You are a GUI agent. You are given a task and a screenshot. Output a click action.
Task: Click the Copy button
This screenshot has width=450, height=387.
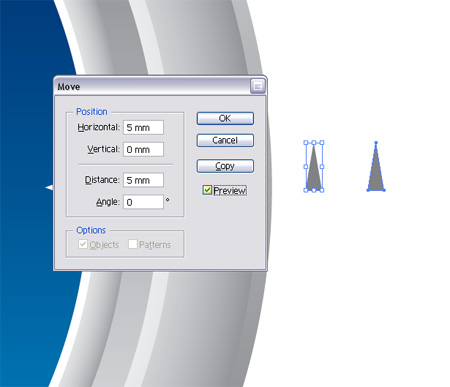click(225, 166)
